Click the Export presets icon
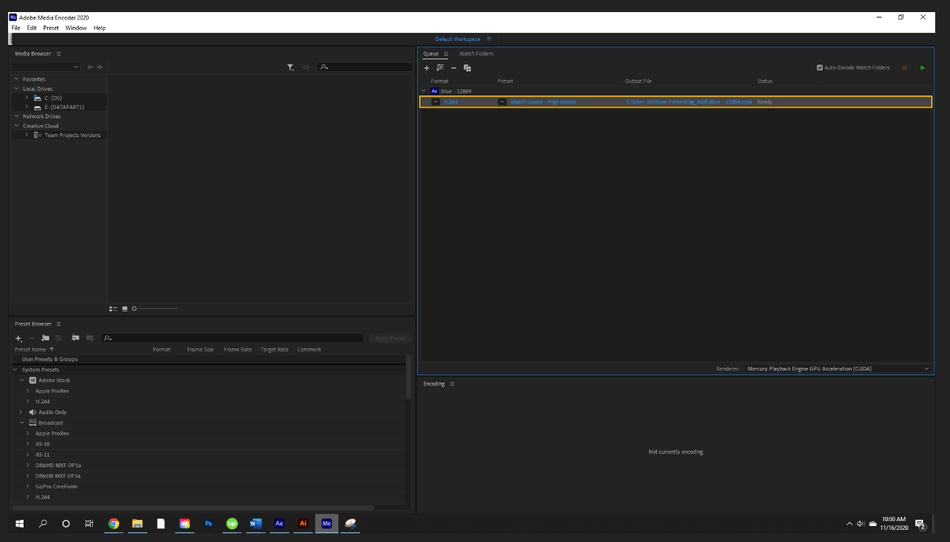950x542 pixels. (90, 338)
